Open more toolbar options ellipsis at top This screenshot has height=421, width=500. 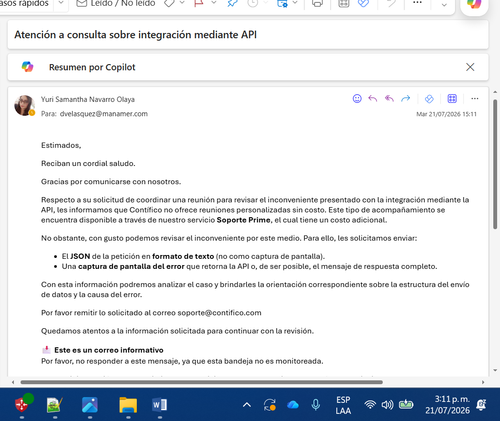[417, 3]
